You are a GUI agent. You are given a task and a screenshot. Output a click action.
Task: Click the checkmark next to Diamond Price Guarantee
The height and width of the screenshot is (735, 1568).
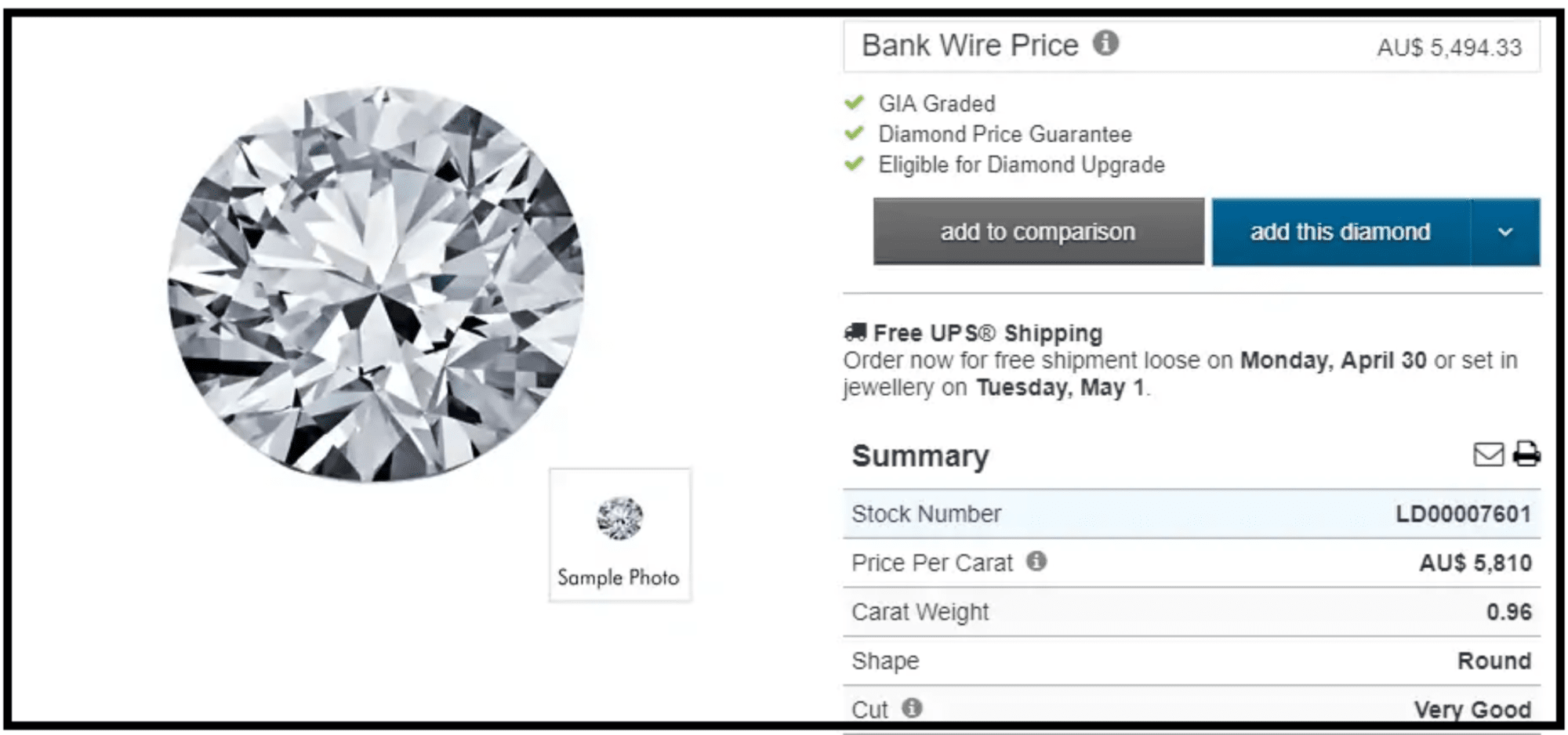[853, 133]
